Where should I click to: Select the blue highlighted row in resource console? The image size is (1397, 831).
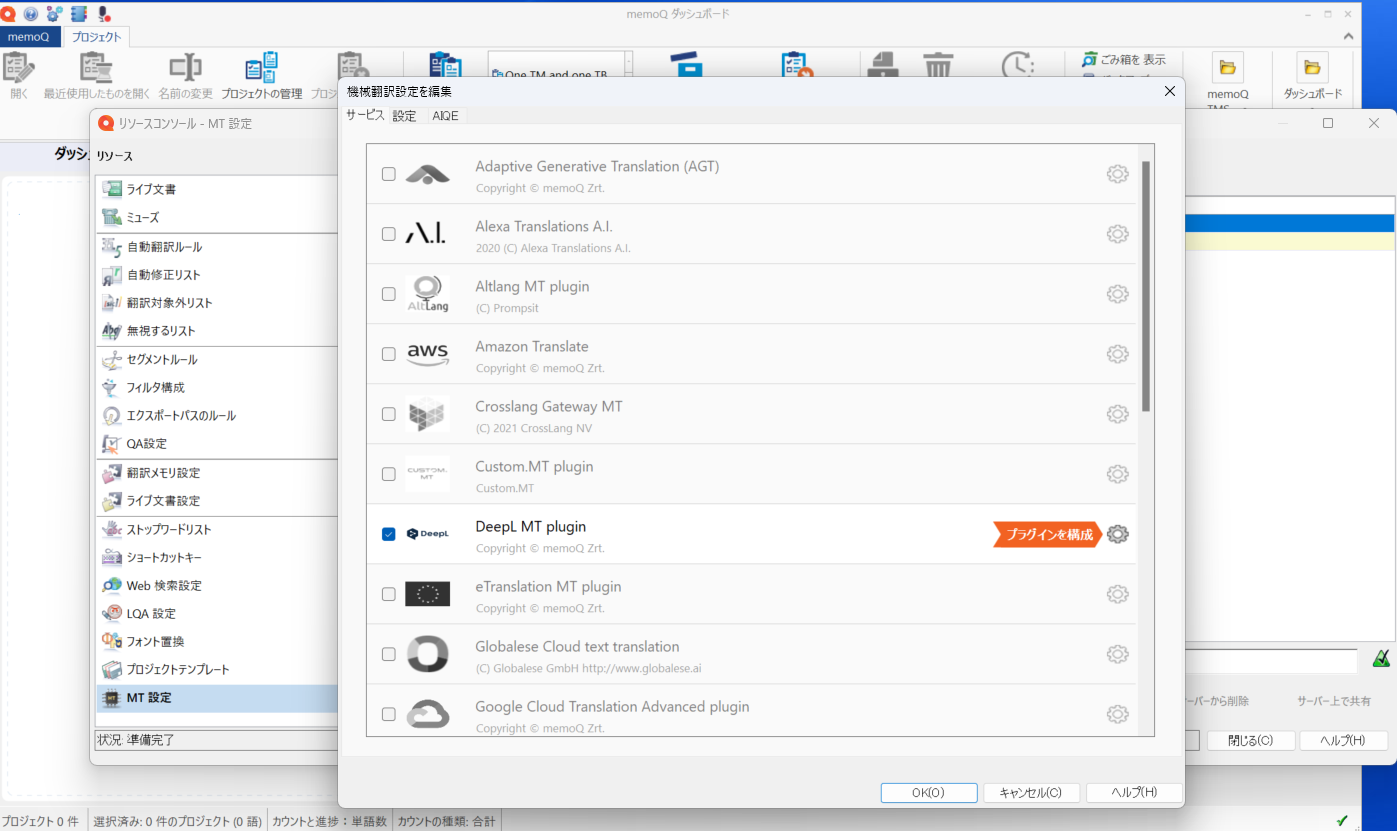pos(1290,223)
